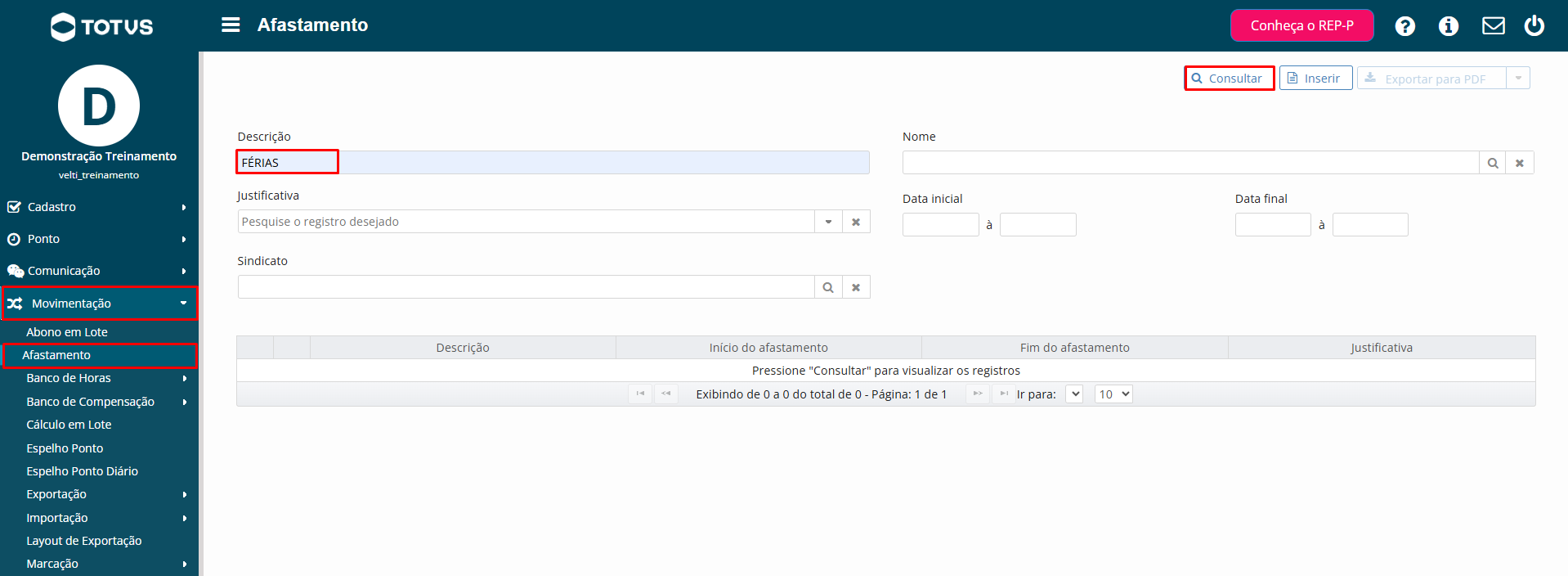Viewport: 1568px width, 576px height.
Task: Open Espelho Ponto menu item
Action: coord(65,448)
